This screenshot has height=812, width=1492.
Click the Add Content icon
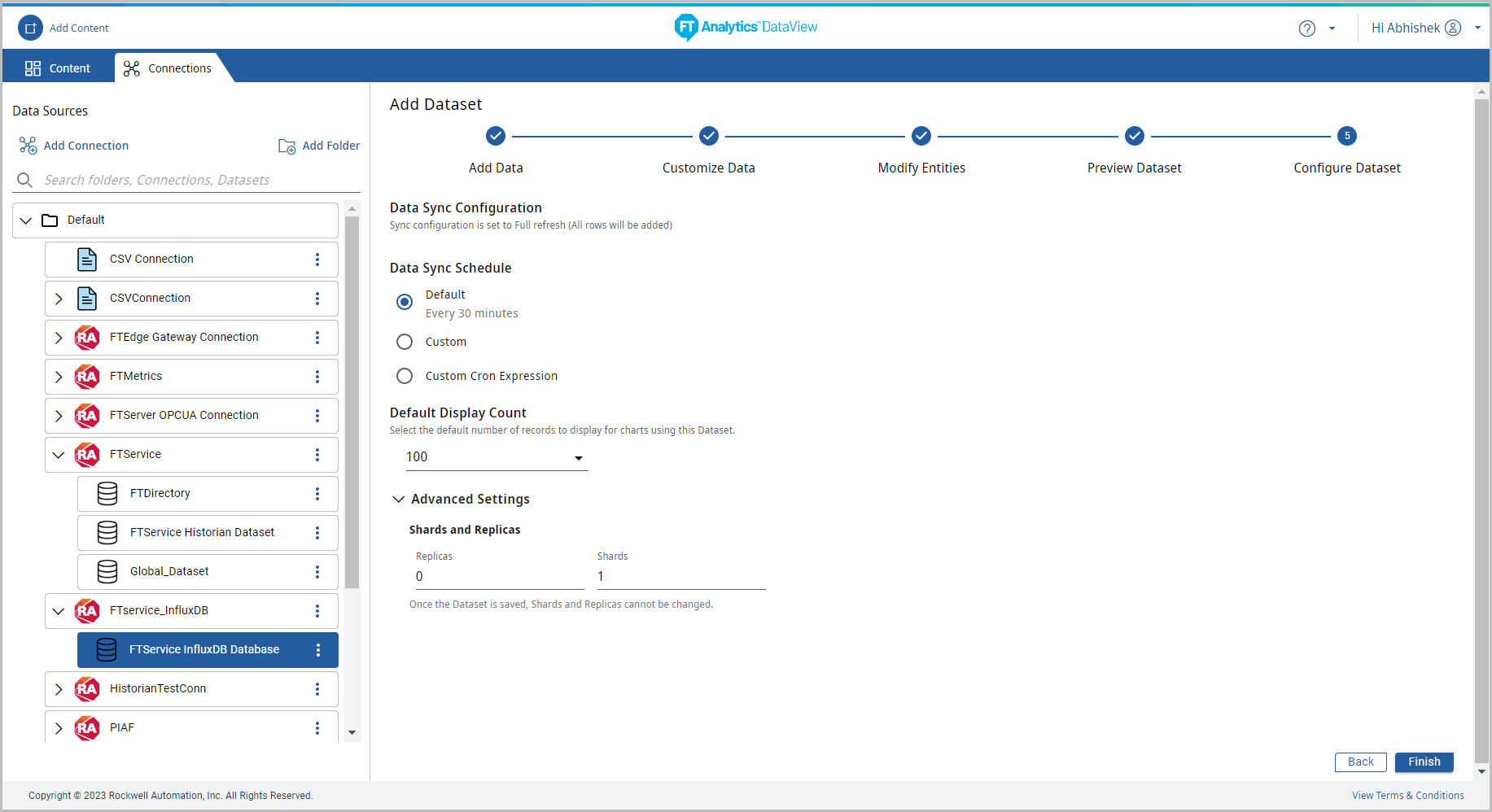[x=30, y=28]
